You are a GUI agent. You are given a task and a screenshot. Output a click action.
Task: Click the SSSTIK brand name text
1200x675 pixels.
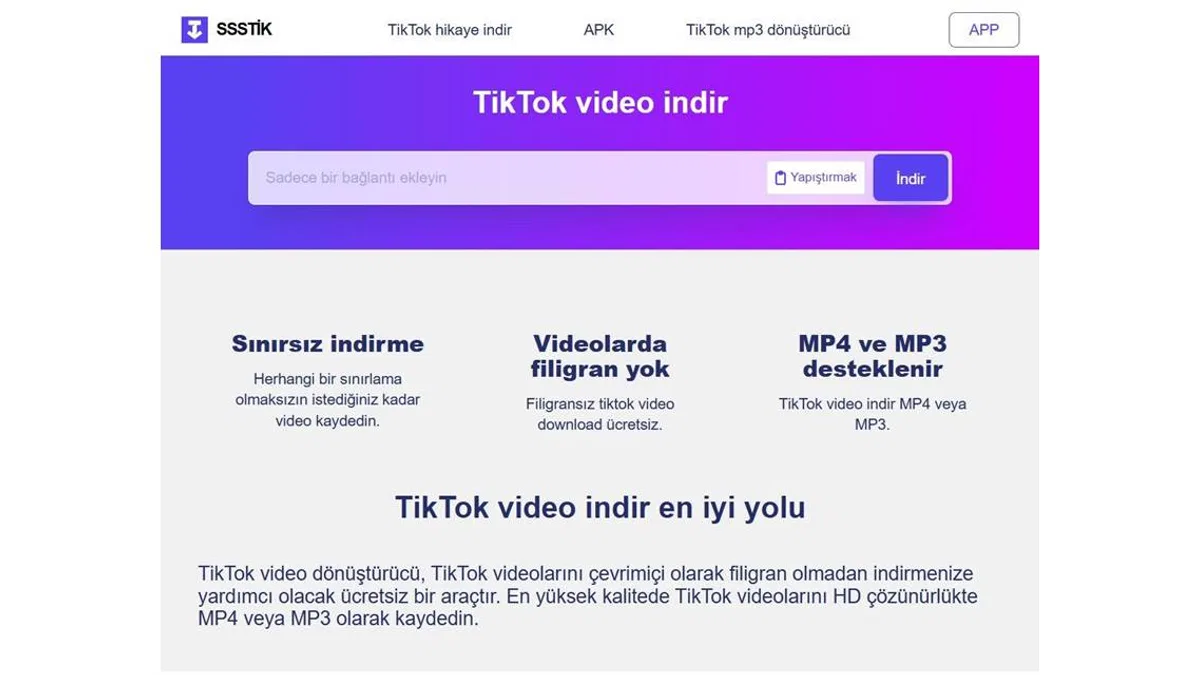point(244,29)
